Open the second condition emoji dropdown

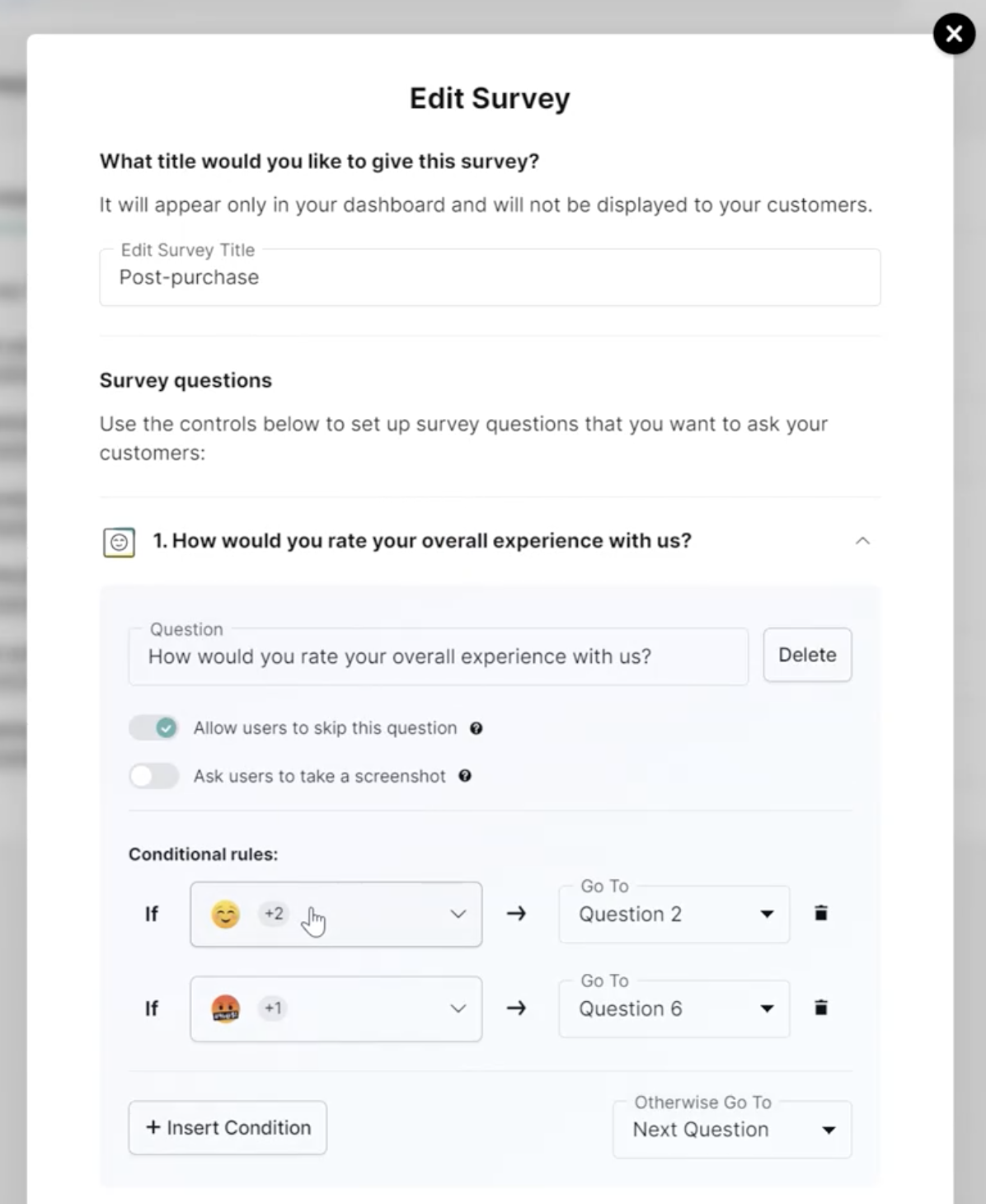458,1009
